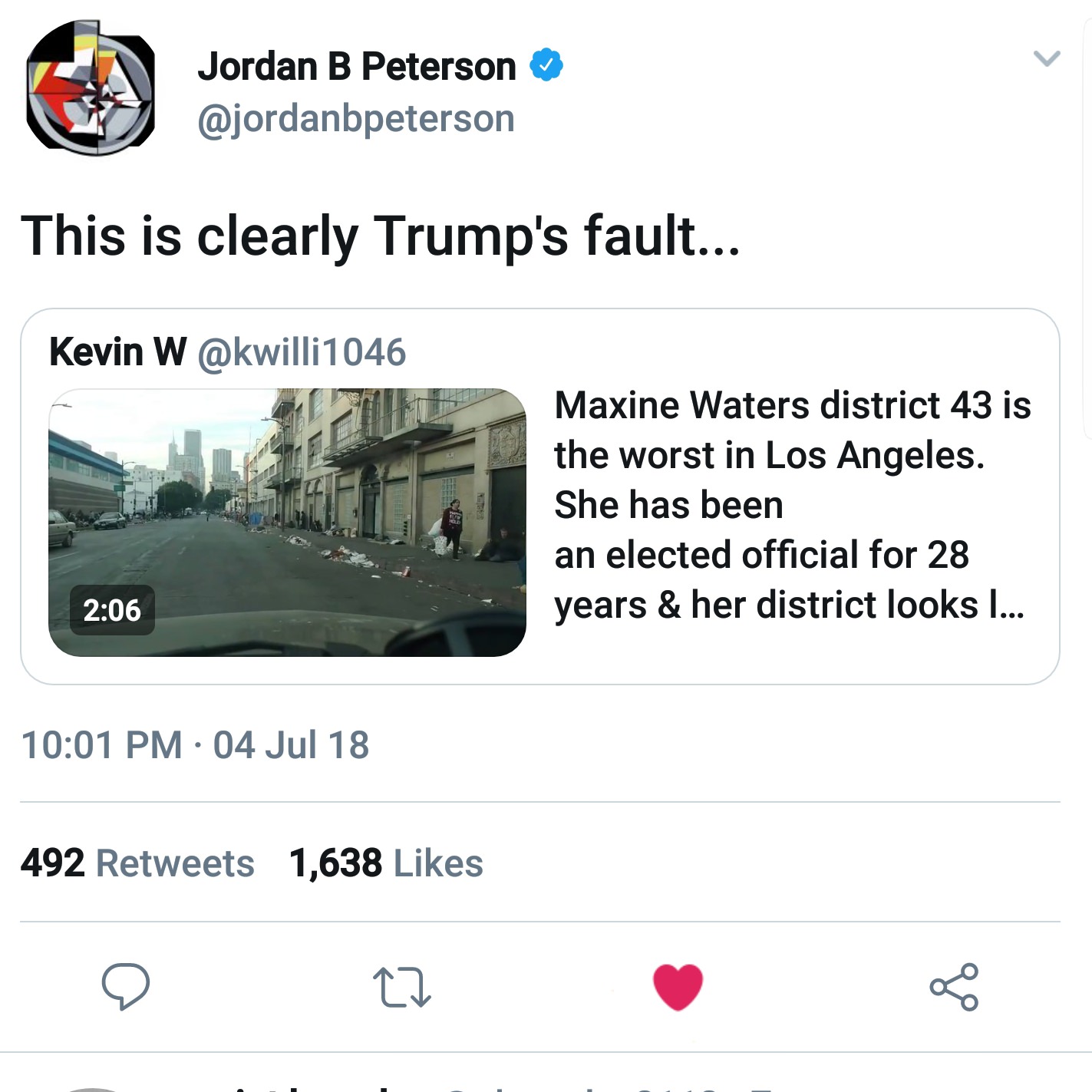The image size is (1092, 1092).
Task: Expand the tweet options chevron
Action: coord(1047,58)
